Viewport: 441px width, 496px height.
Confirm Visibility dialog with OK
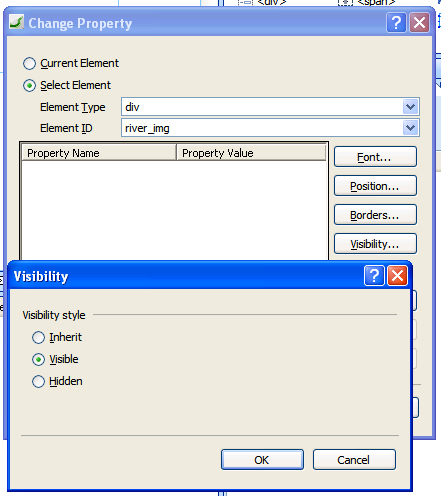coord(262,460)
